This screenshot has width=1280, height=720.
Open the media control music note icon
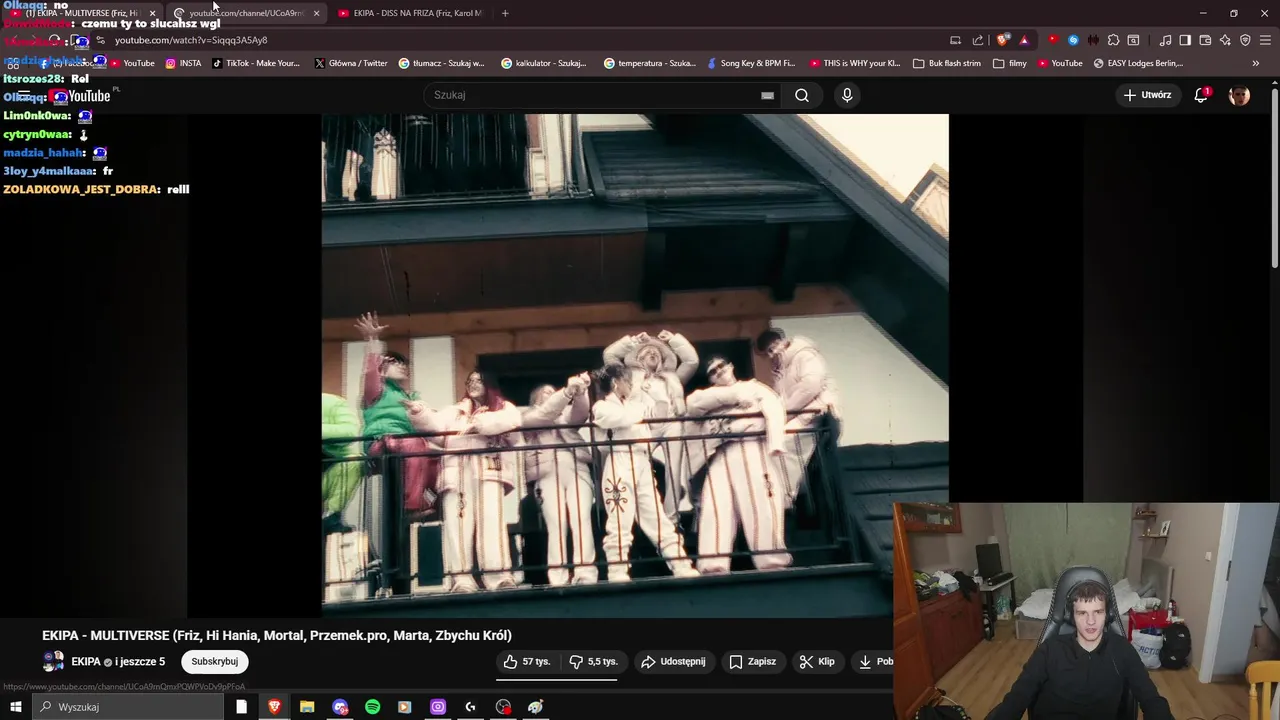(x=1165, y=40)
